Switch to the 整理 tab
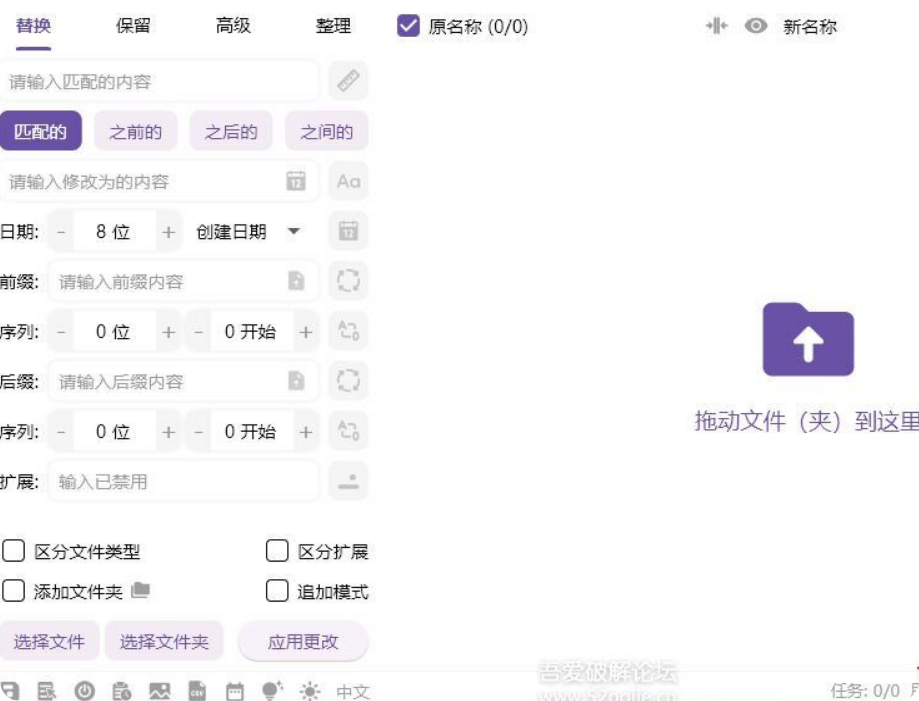 tap(333, 26)
